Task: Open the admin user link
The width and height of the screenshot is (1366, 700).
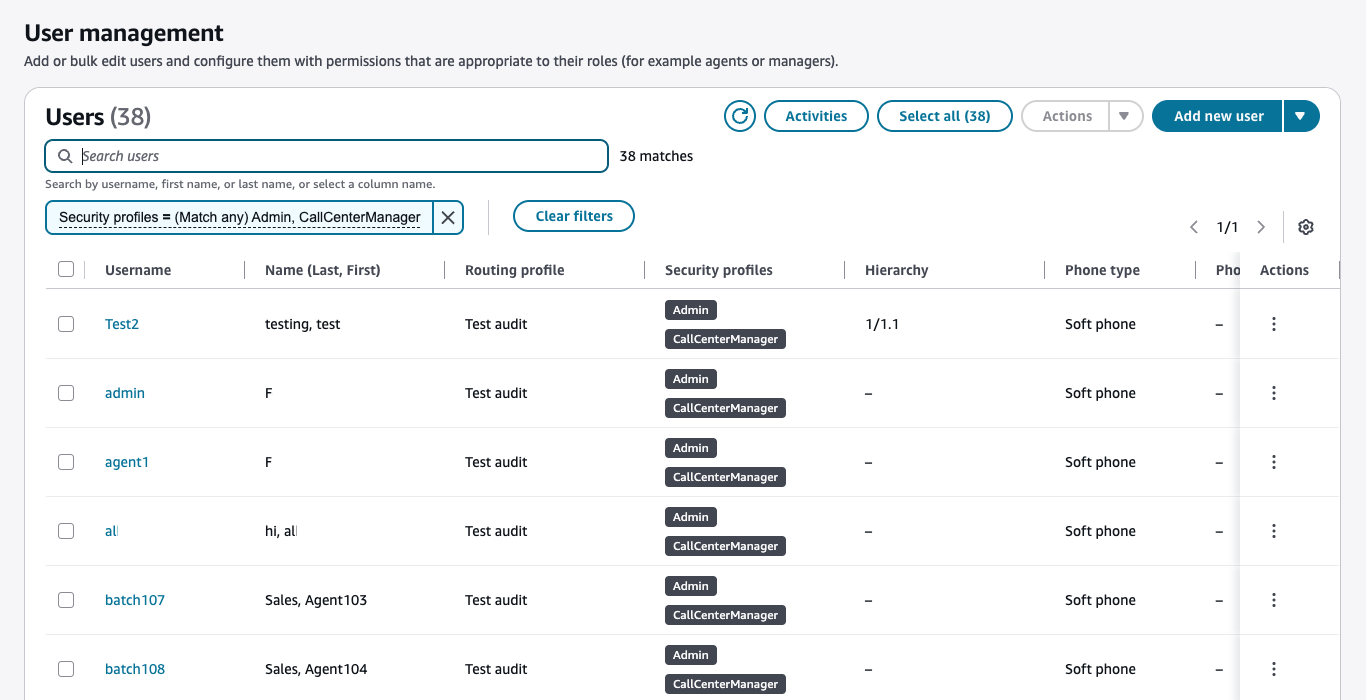Action: (x=125, y=393)
